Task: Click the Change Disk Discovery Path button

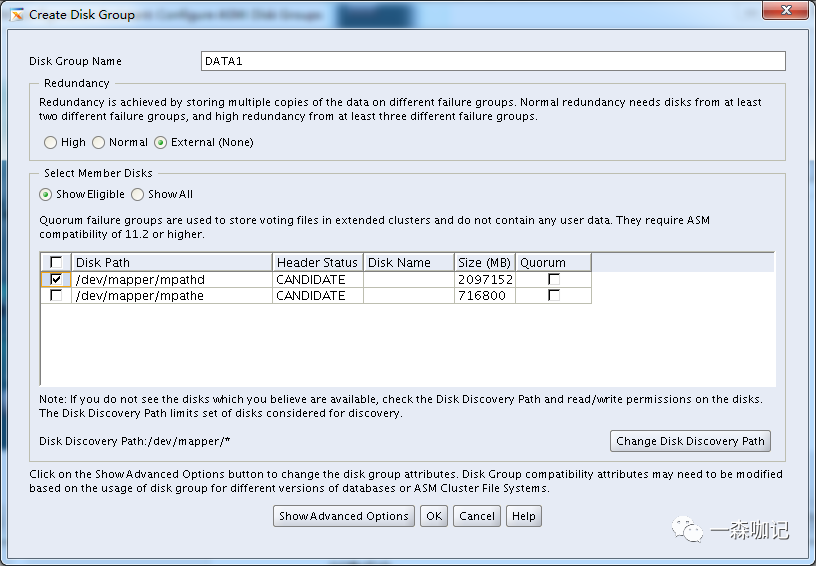Action: pos(690,441)
